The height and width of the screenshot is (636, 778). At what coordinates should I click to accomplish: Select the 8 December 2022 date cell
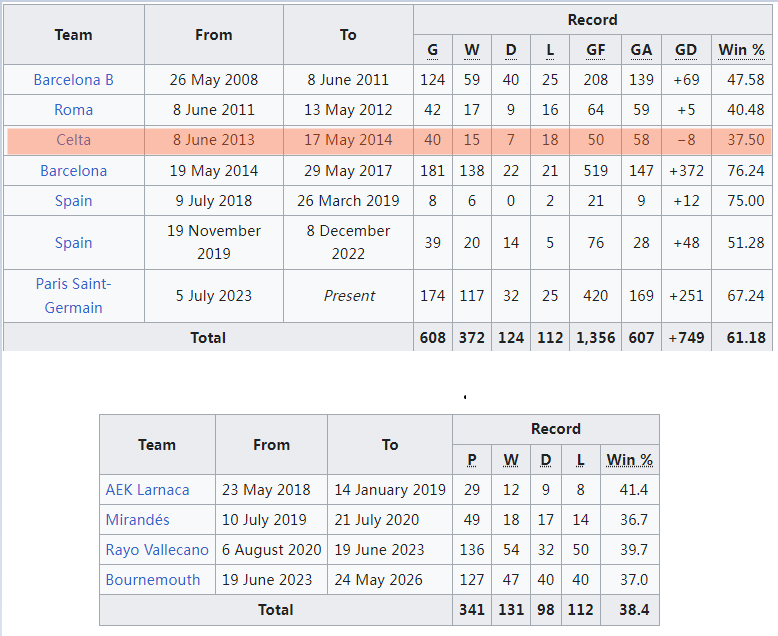point(348,243)
